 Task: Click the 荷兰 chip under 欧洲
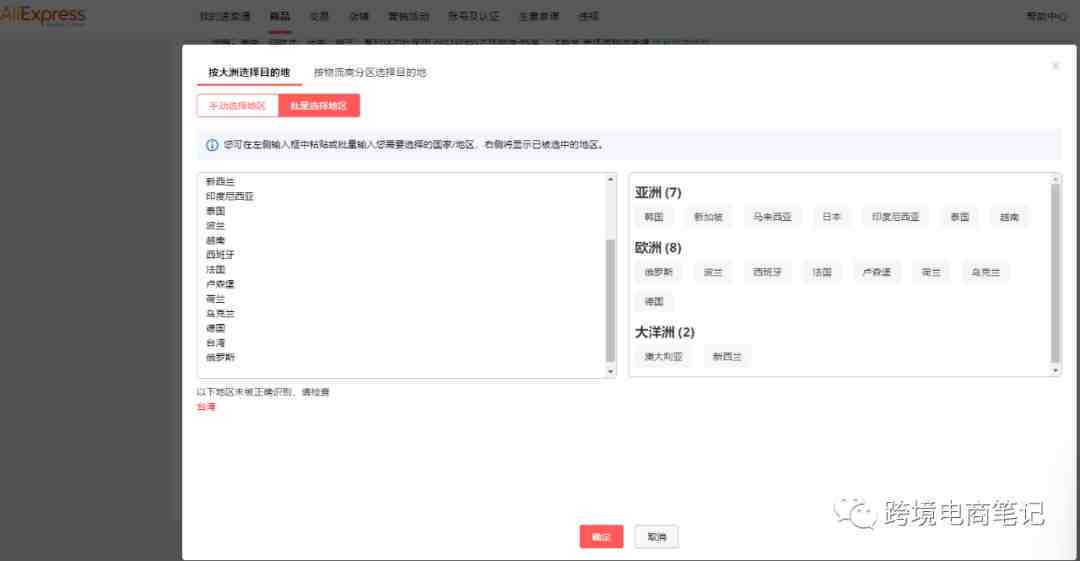click(931, 272)
